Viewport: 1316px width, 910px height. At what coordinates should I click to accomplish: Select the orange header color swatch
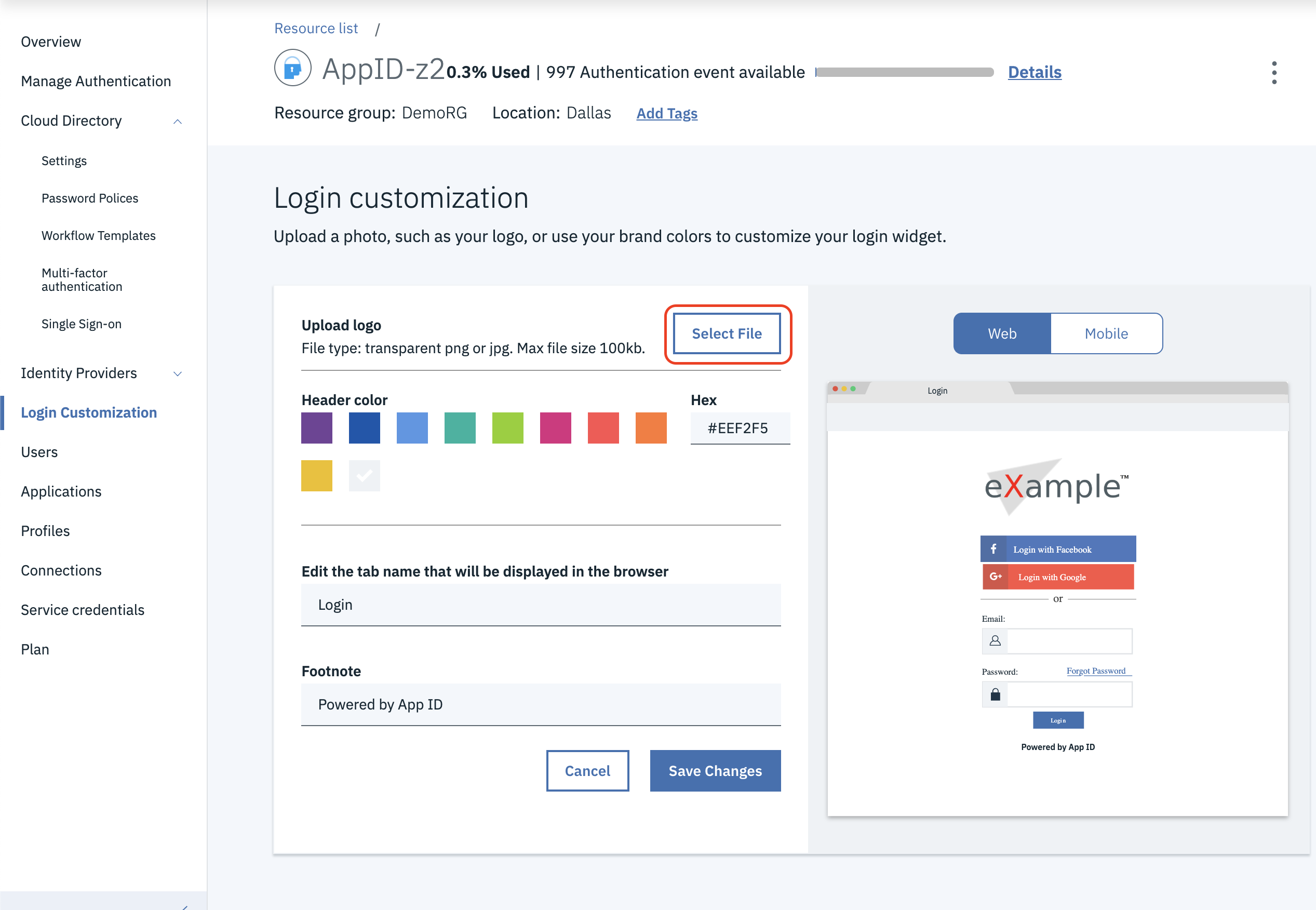click(651, 427)
